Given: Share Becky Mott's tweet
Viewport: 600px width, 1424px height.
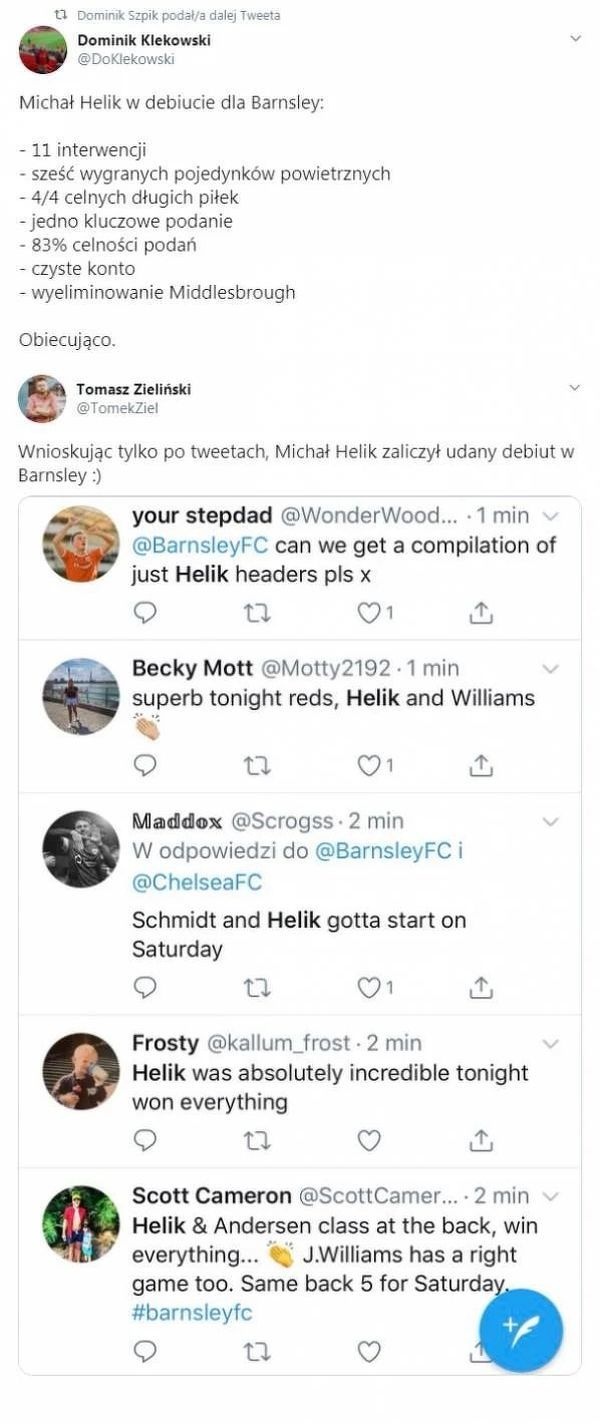Looking at the screenshot, I should (481, 765).
